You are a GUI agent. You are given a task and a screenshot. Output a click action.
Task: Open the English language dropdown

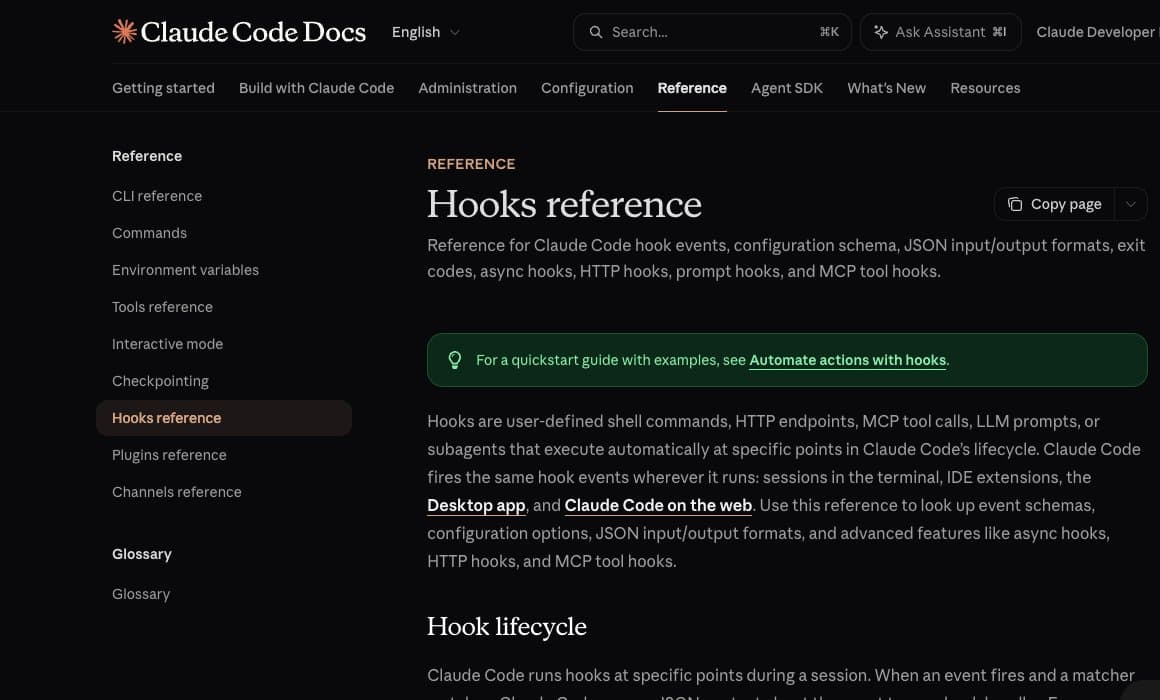pyautogui.click(x=425, y=32)
